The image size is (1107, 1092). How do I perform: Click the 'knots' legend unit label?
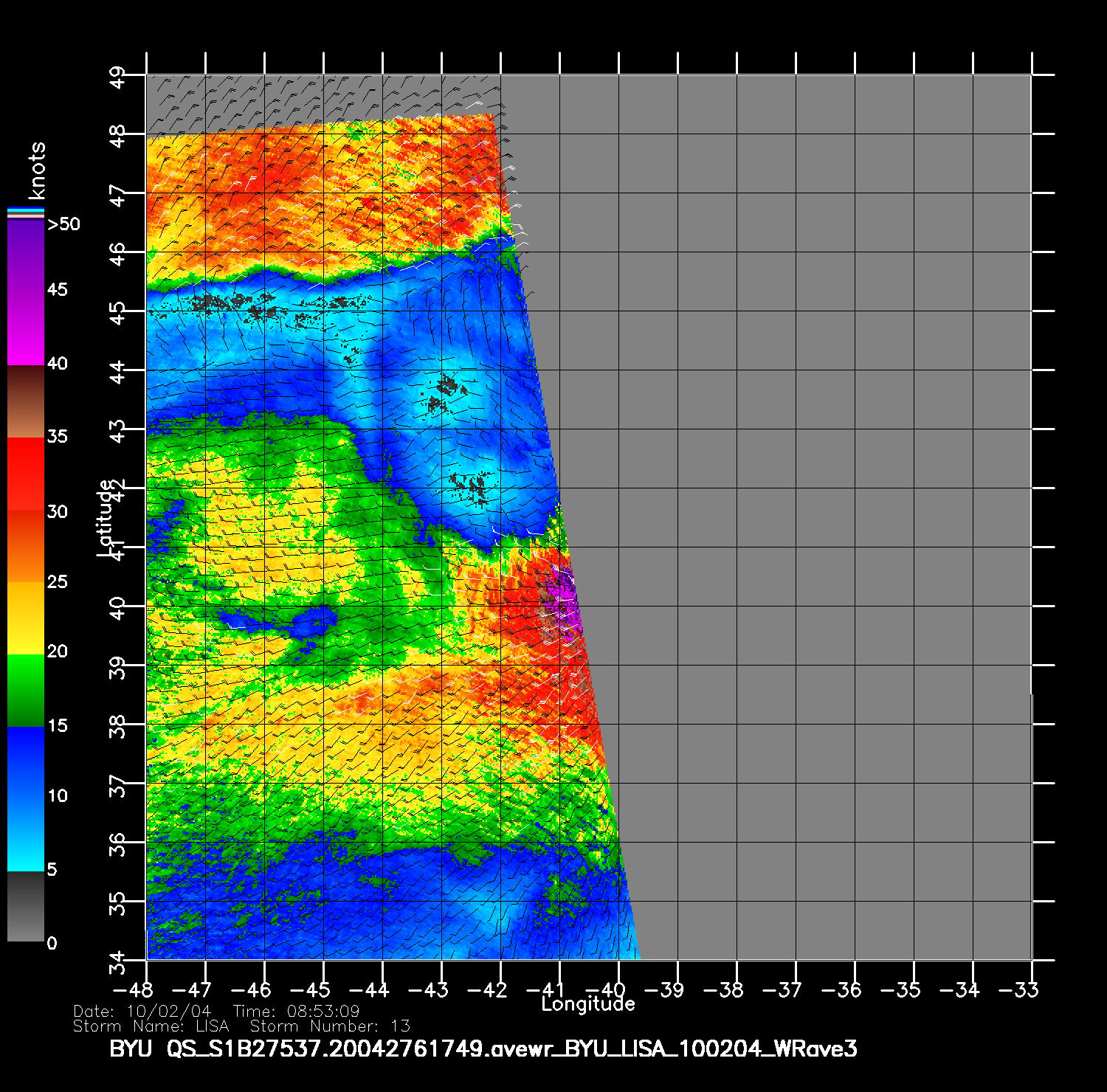36,170
